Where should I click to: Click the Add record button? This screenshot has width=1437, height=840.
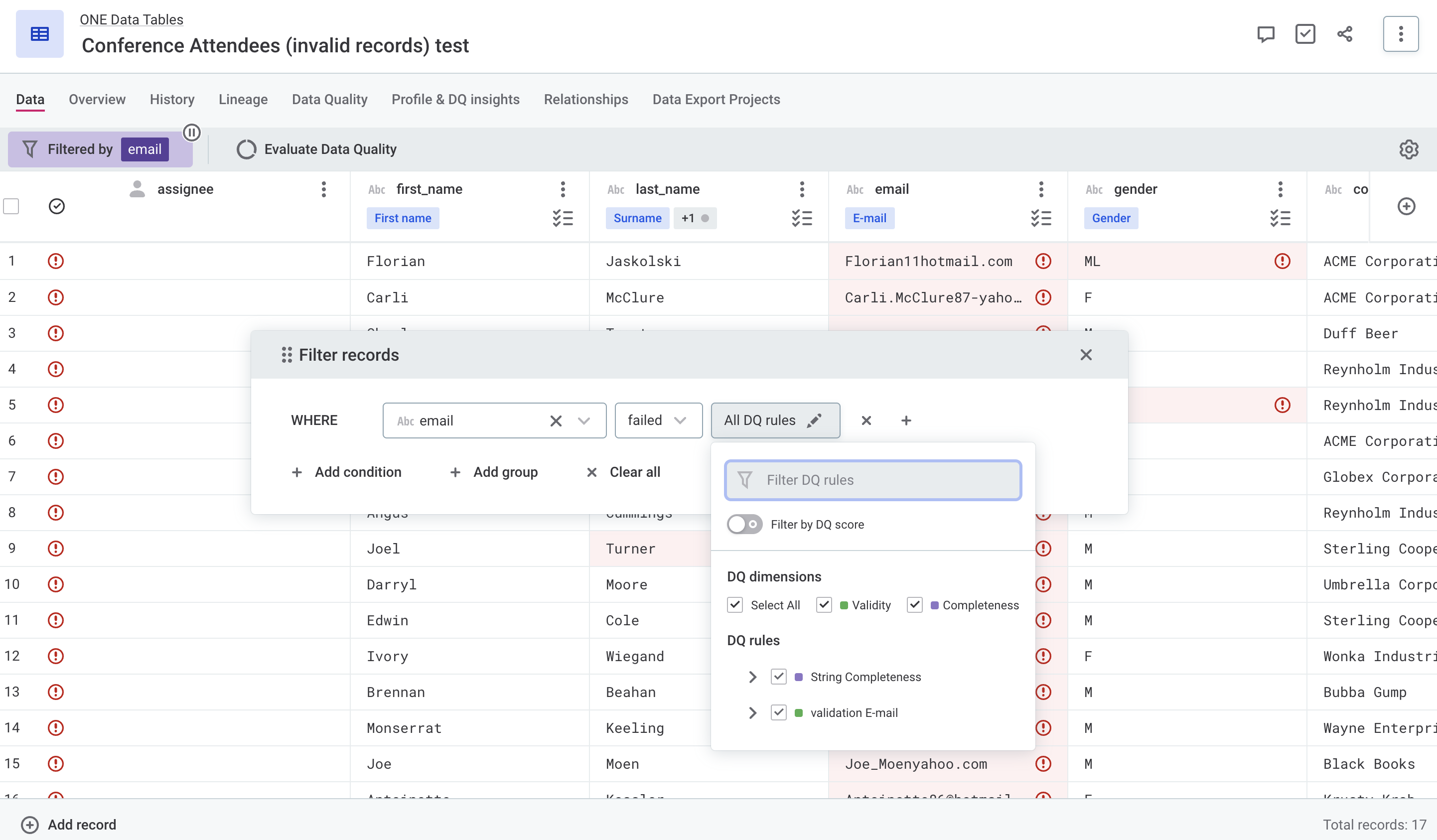[68, 824]
